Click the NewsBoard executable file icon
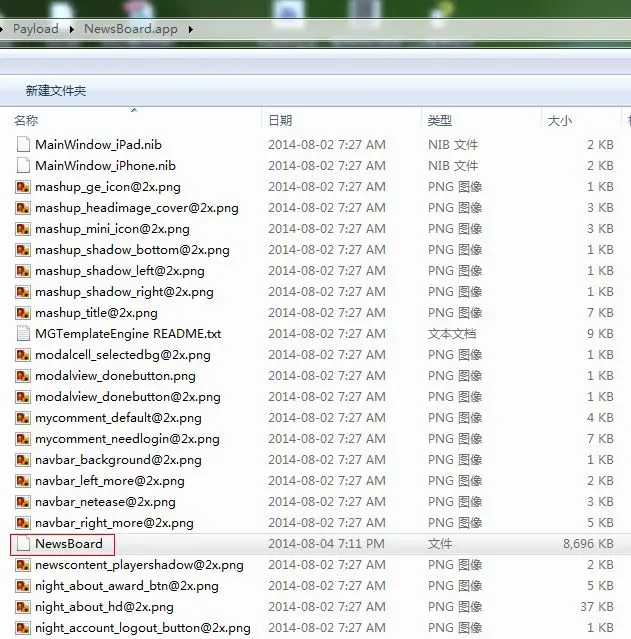 (x=23, y=544)
